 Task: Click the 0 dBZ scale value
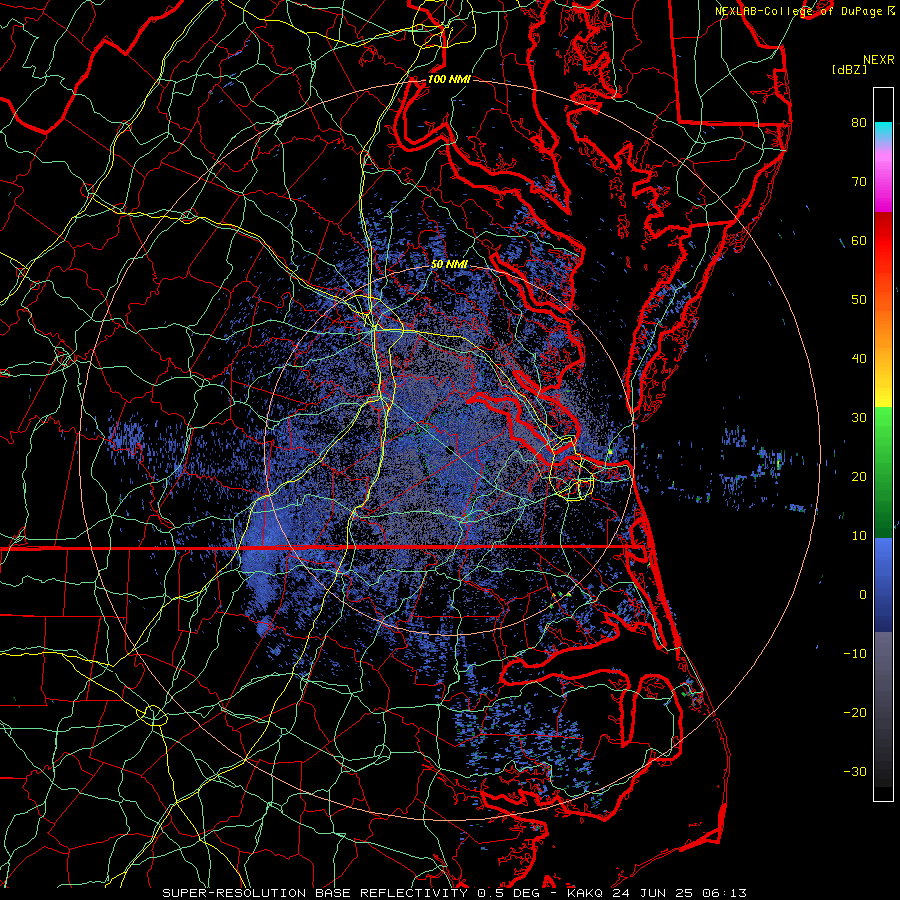click(863, 595)
